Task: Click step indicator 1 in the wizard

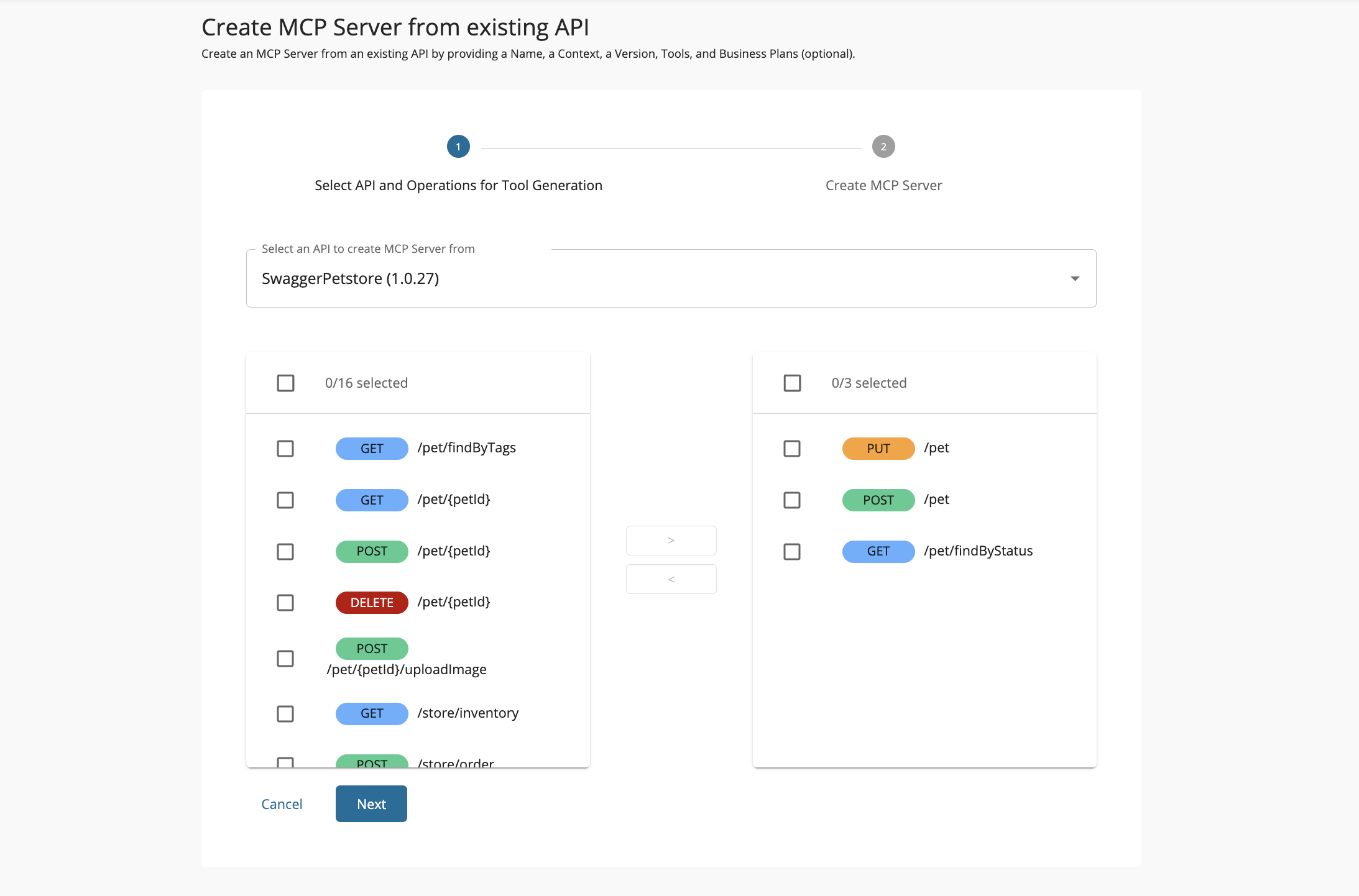Action: click(458, 147)
